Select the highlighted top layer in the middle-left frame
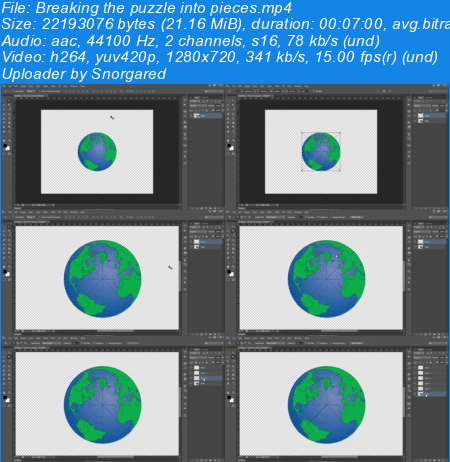This screenshot has height=462, width=450. pyautogui.click(x=206, y=241)
